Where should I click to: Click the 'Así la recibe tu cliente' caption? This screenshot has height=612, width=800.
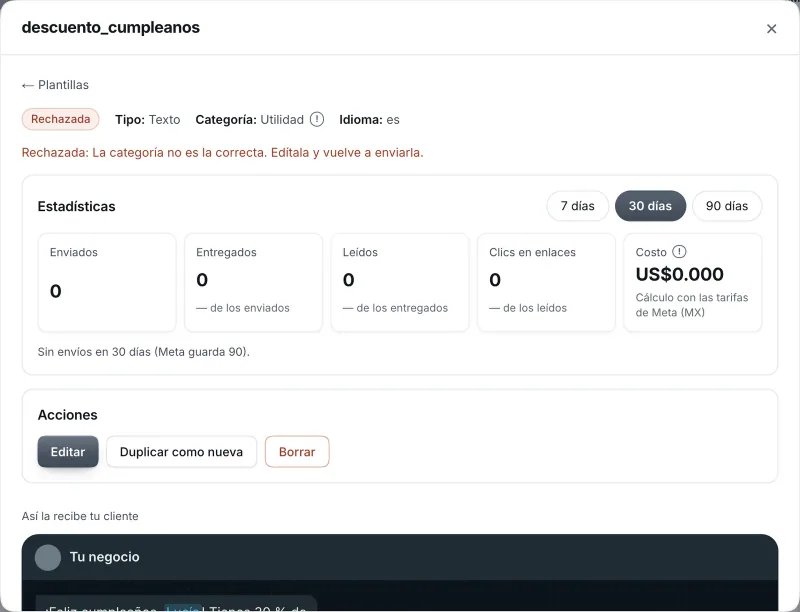pos(80,516)
